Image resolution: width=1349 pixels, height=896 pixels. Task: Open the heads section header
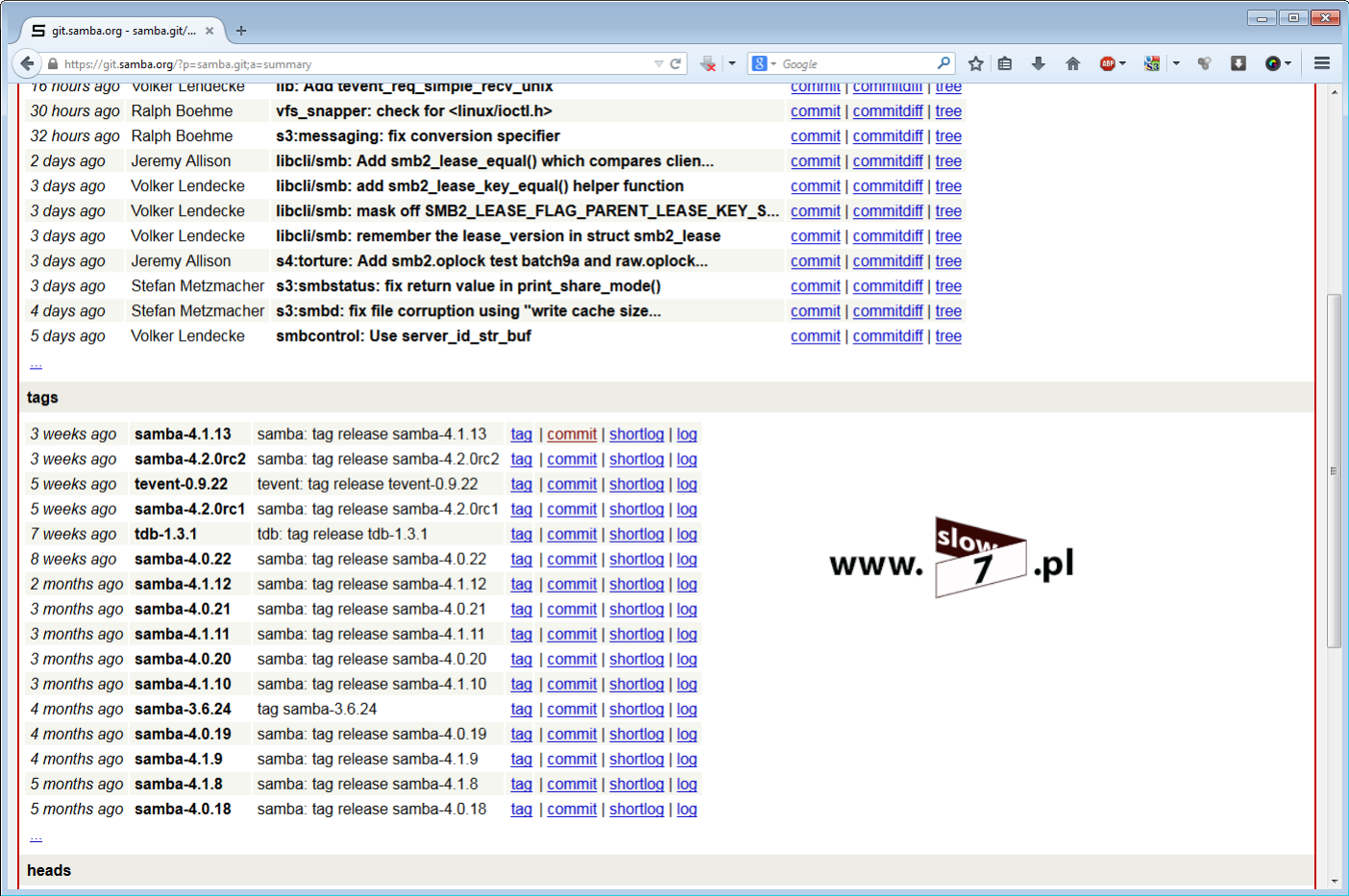click(x=49, y=870)
